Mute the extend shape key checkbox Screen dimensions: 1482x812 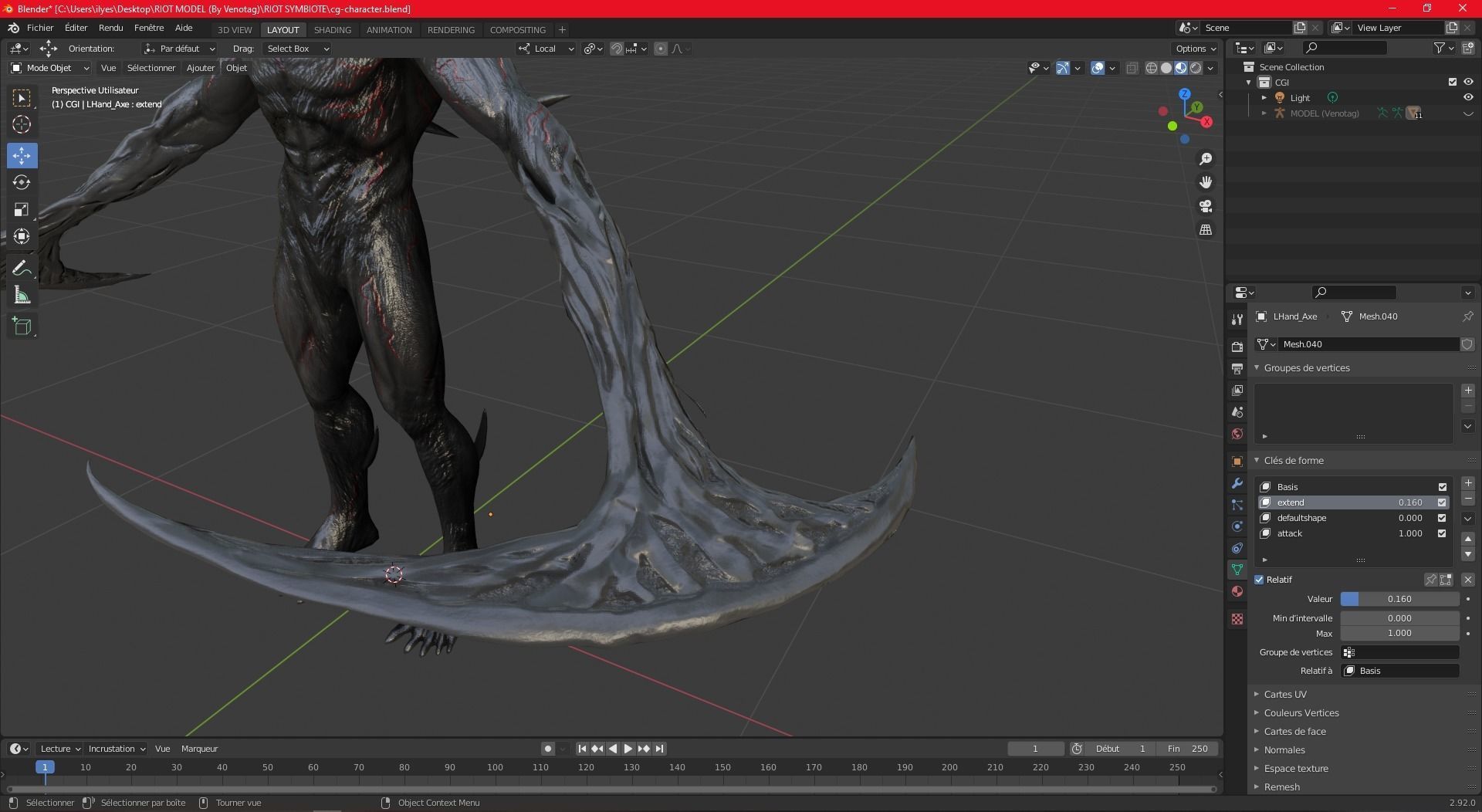tap(1442, 502)
